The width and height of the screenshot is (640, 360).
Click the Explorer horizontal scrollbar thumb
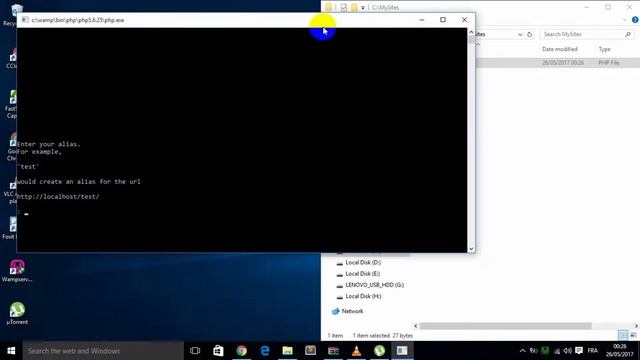[505, 326]
